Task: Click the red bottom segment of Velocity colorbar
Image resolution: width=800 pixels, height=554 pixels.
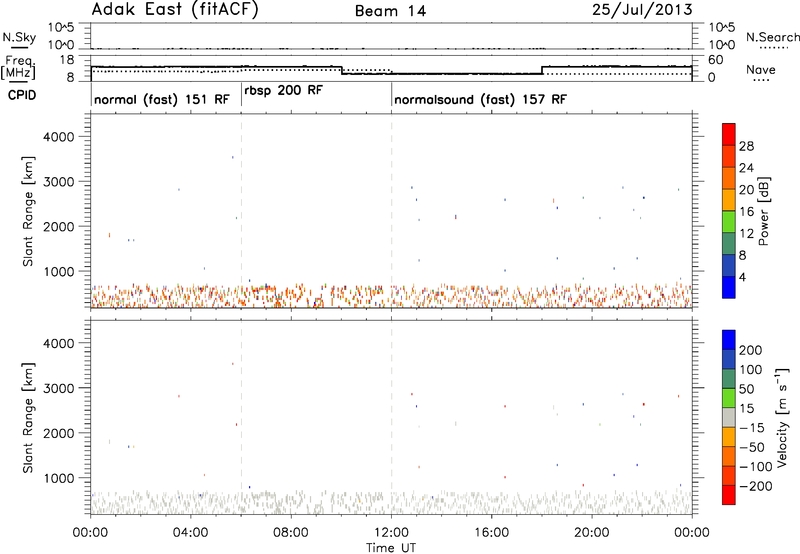Action: pyautogui.click(x=729, y=495)
